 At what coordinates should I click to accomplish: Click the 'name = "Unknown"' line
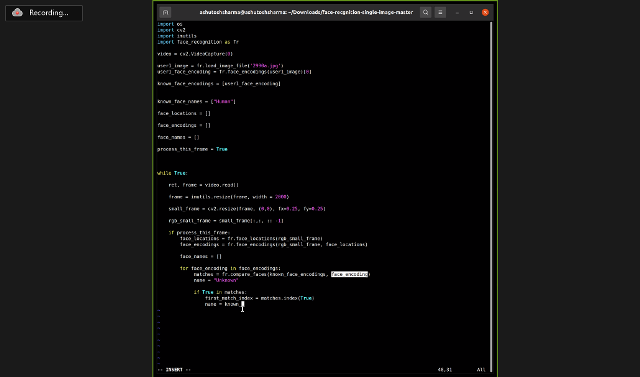click(x=216, y=280)
